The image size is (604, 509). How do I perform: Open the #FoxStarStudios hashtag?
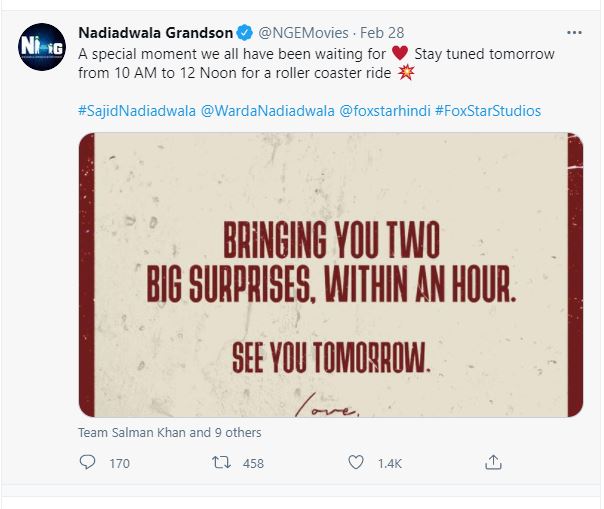pos(488,111)
